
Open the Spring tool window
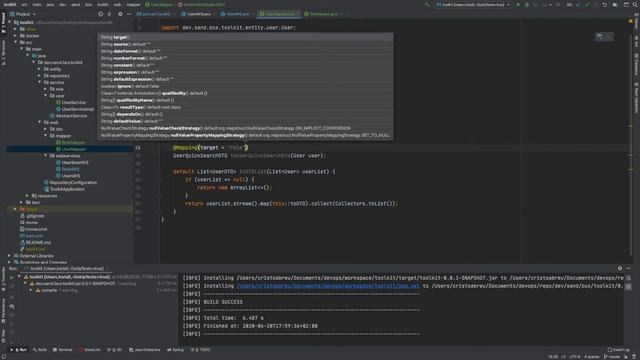click(x=175, y=350)
